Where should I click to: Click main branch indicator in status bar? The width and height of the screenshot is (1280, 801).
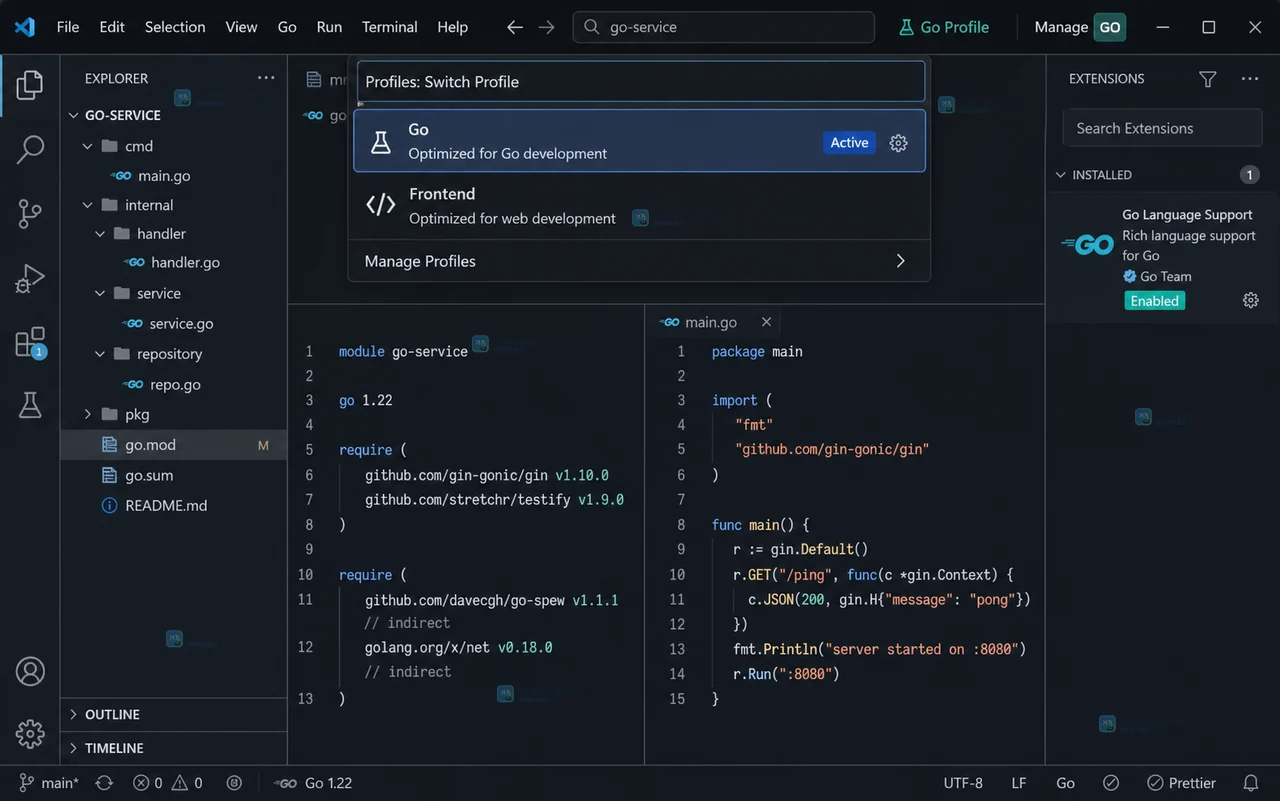[x=49, y=783]
